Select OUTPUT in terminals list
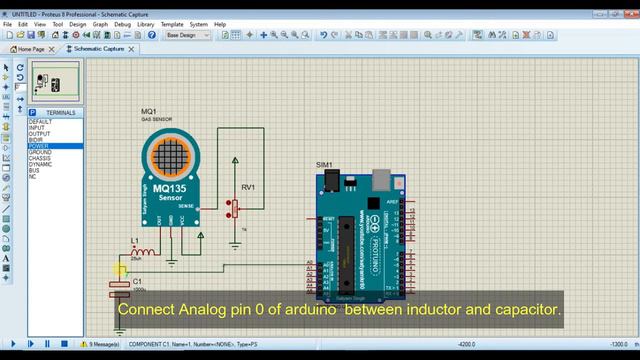This screenshot has width=640, height=360. tap(56, 134)
